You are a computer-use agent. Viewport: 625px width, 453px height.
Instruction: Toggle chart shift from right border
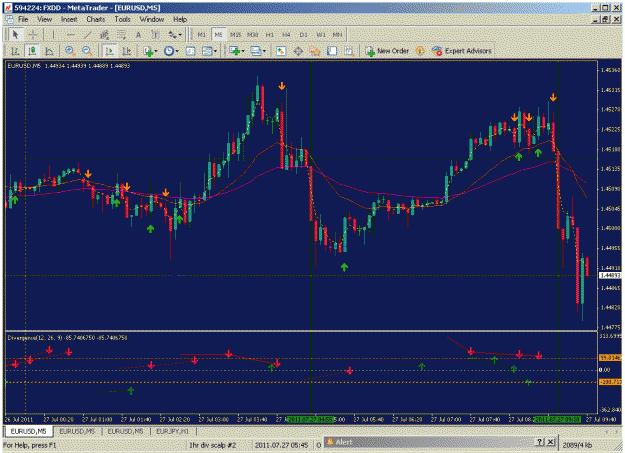pyautogui.click(x=126, y=51)
